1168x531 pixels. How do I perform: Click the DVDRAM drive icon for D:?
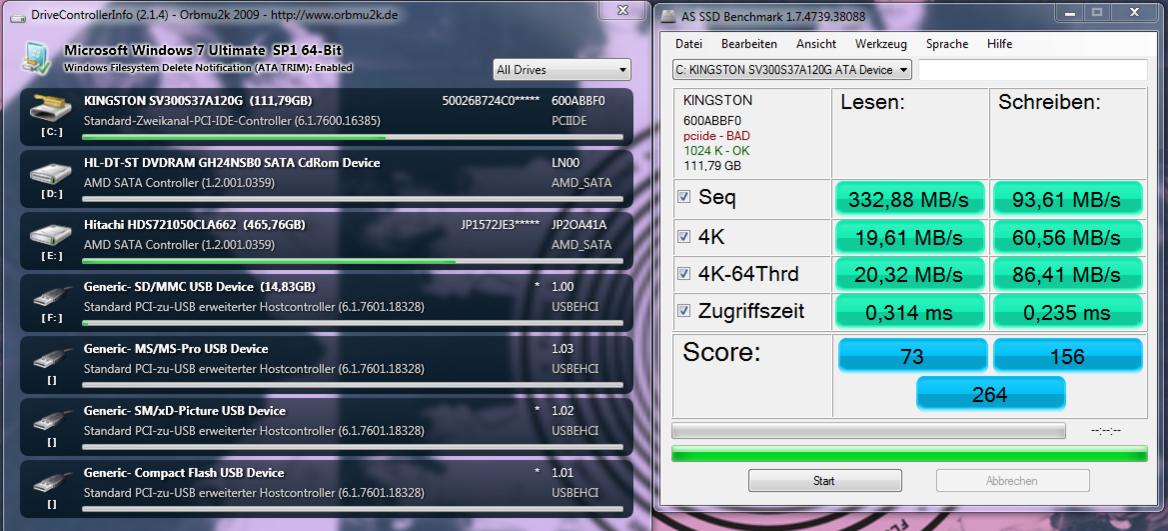pyautogui.click(x=50, y=173)
